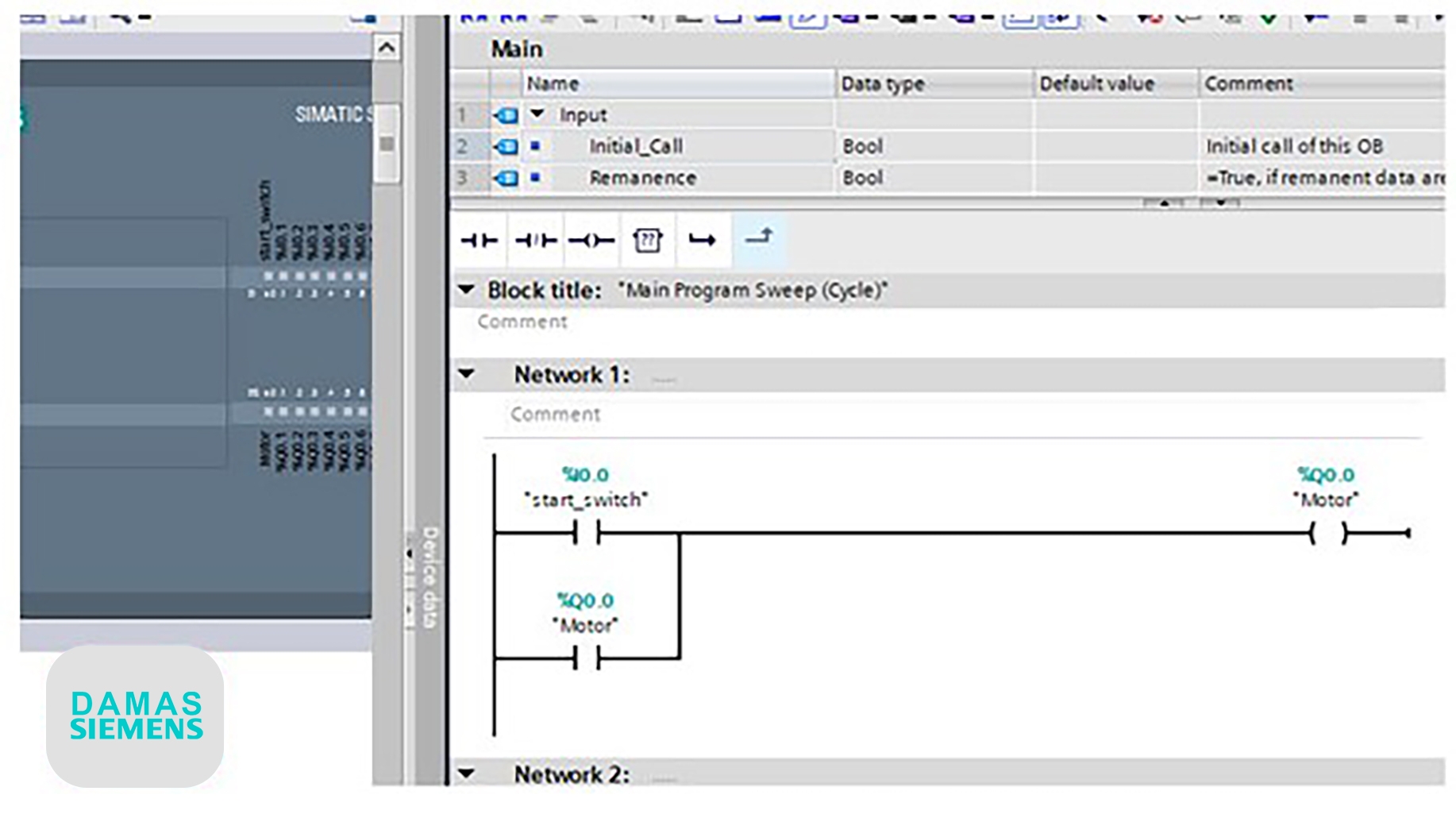Insert an output coil (assignment)

pyautogui.click(x=591, y=240)
